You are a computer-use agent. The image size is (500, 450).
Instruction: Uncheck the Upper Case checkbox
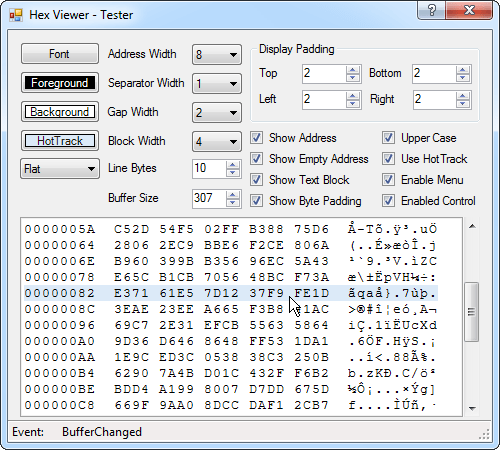tap(388, 138)
